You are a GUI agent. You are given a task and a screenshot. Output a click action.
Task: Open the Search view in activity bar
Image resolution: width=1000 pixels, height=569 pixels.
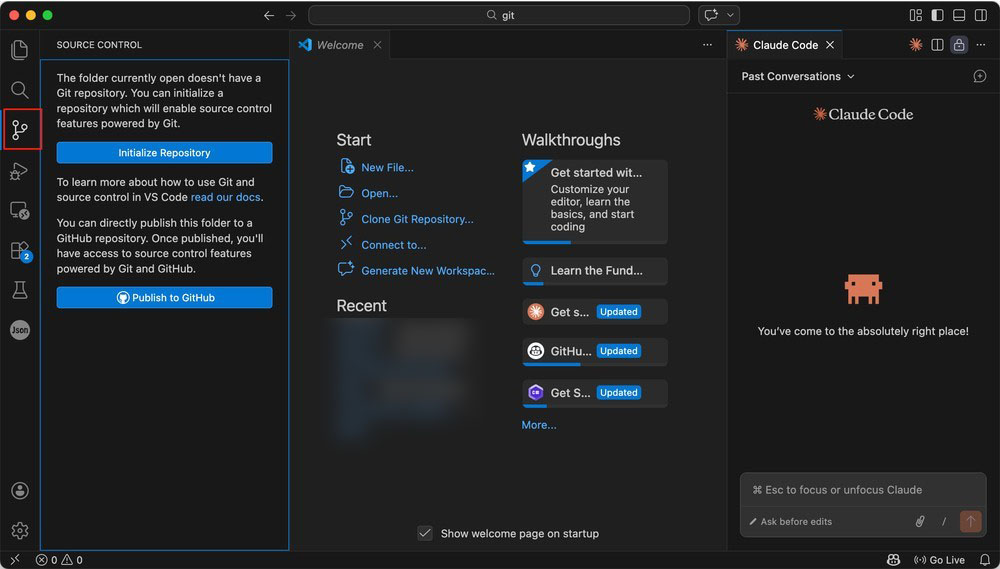[20, 90]
